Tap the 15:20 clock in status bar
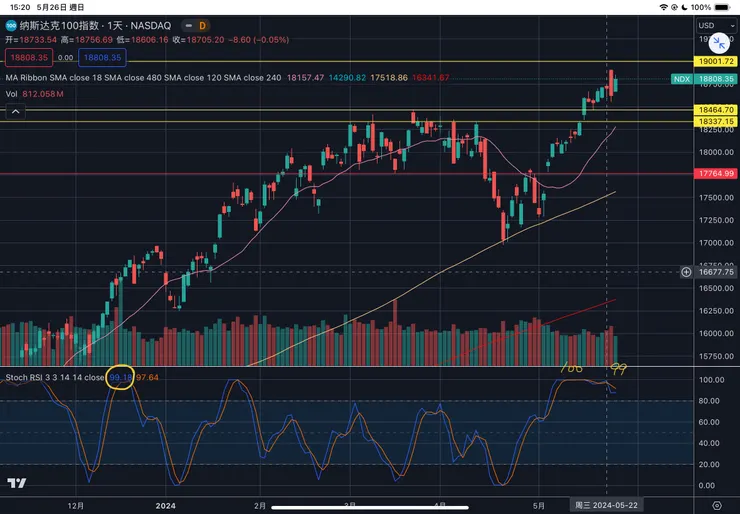This screenshot has width=740, height=514. point(20,7)
